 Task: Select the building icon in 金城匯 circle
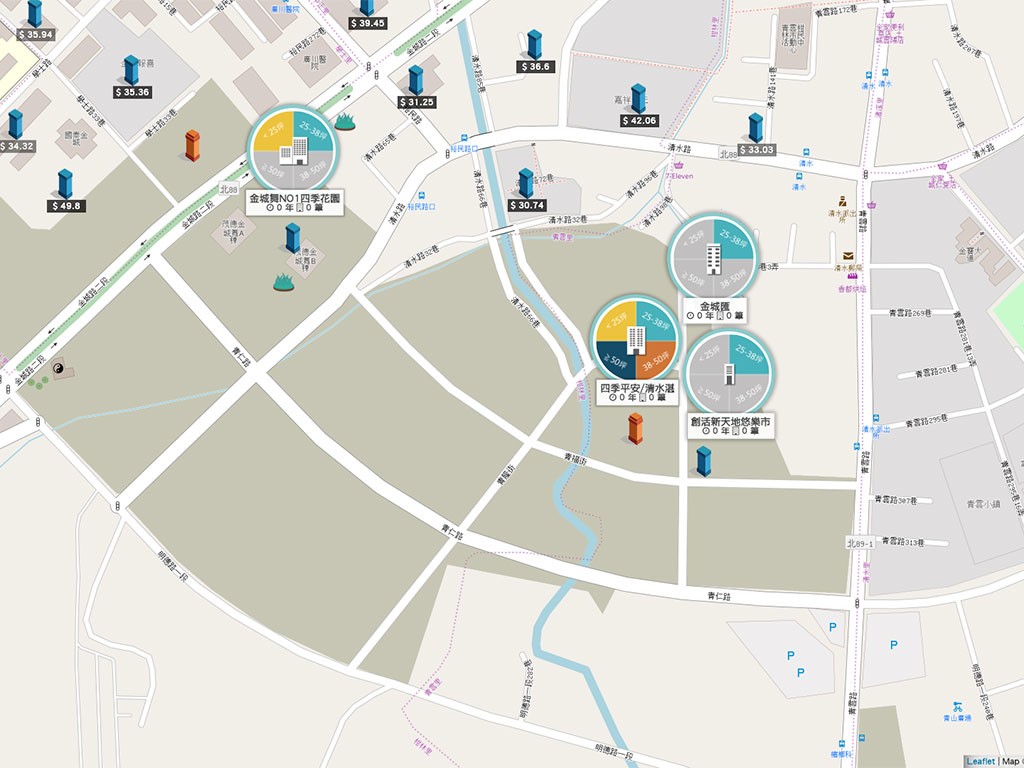(713, 259)
